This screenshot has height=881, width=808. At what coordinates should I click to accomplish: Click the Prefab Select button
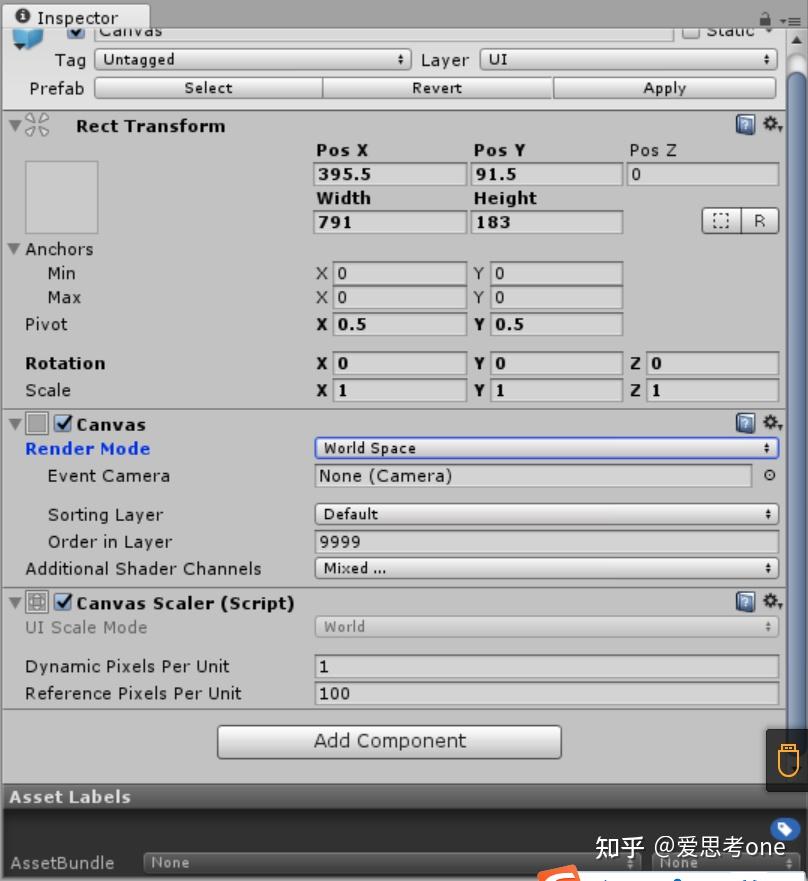click(208, 88)
